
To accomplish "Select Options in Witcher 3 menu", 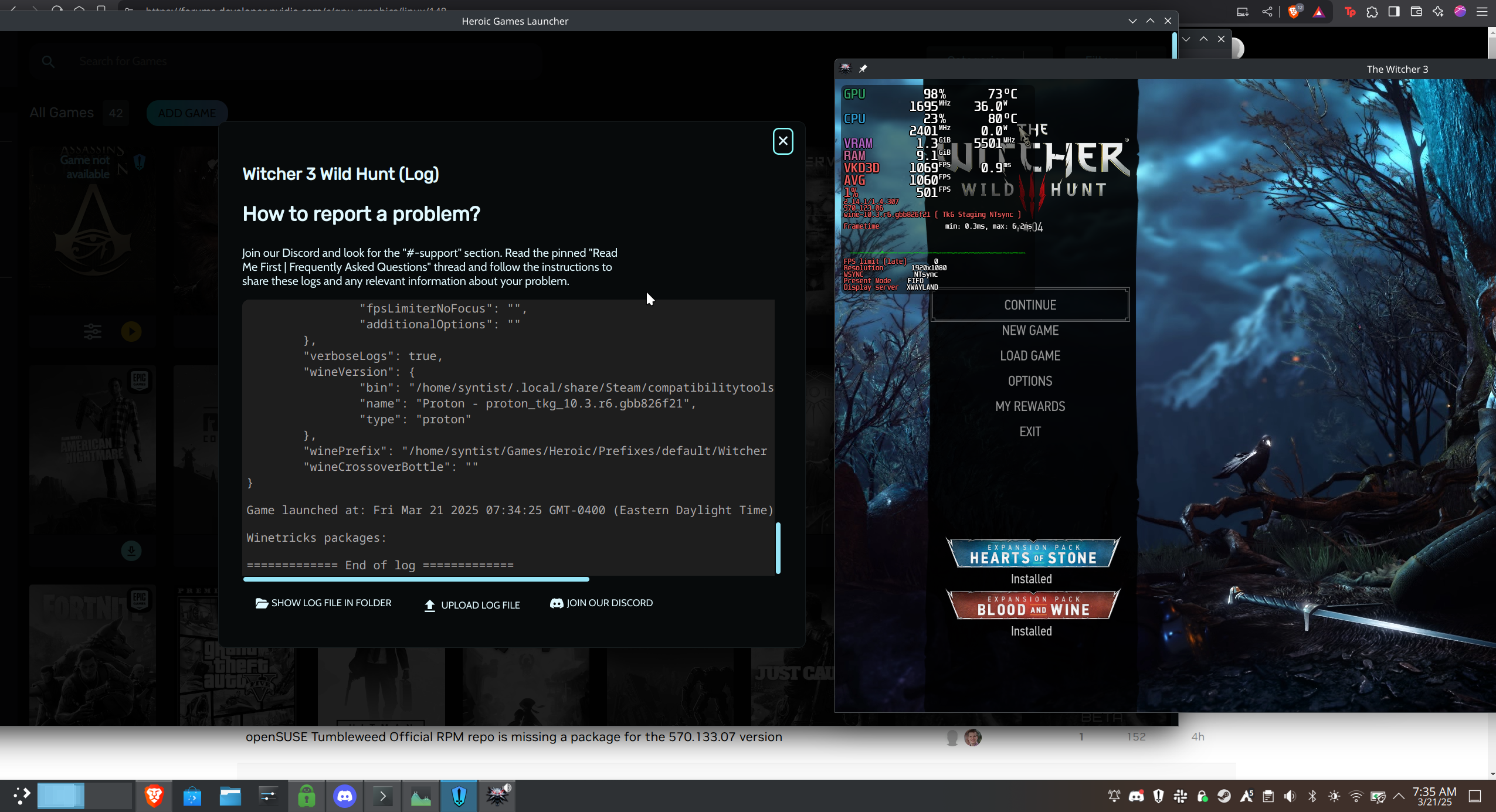I will pyautogui.click(x=1030, y=381).
